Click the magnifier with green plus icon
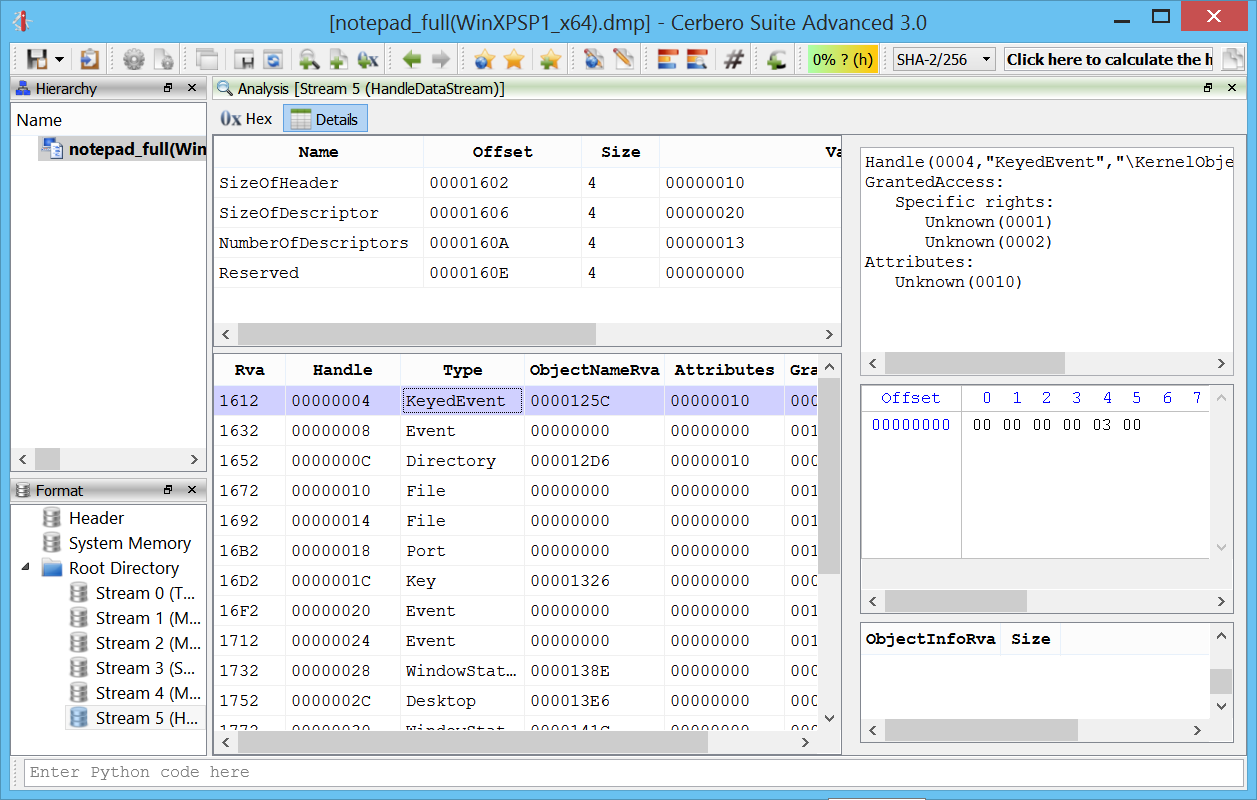The height and width of the screenshot is (800, 1257). pos(309,59)
